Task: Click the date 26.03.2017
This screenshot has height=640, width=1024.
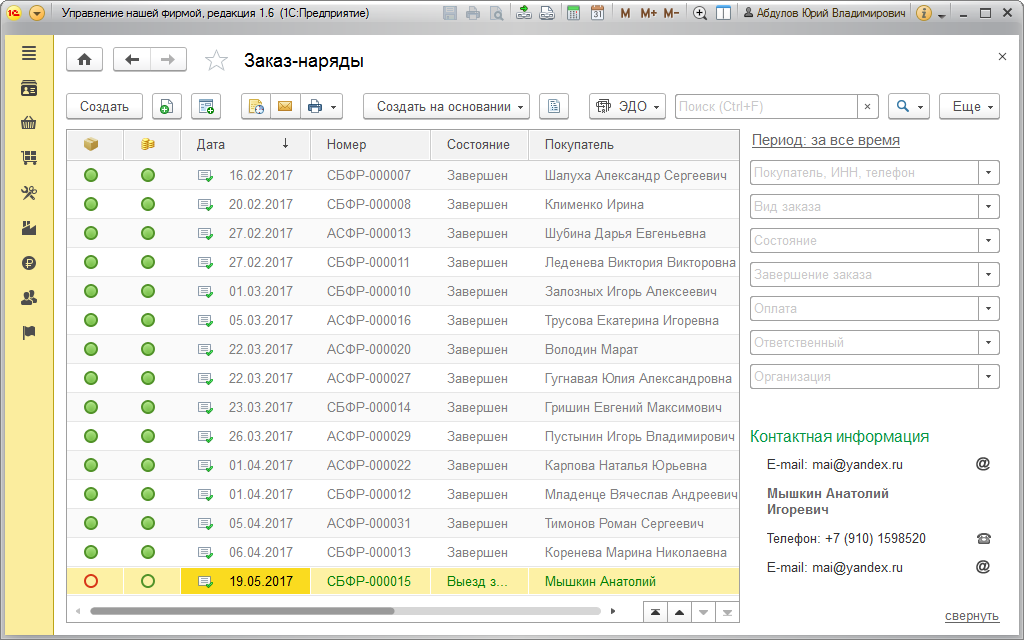Action: pos(261,436)
